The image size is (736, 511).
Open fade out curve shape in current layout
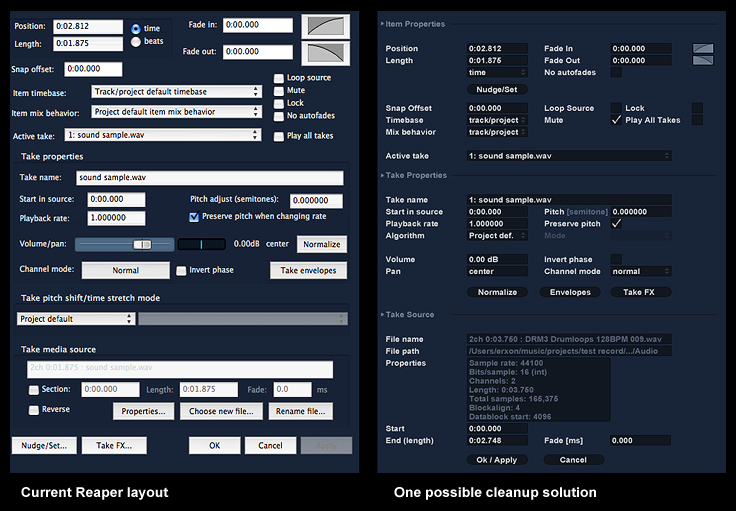coord(326,53)
